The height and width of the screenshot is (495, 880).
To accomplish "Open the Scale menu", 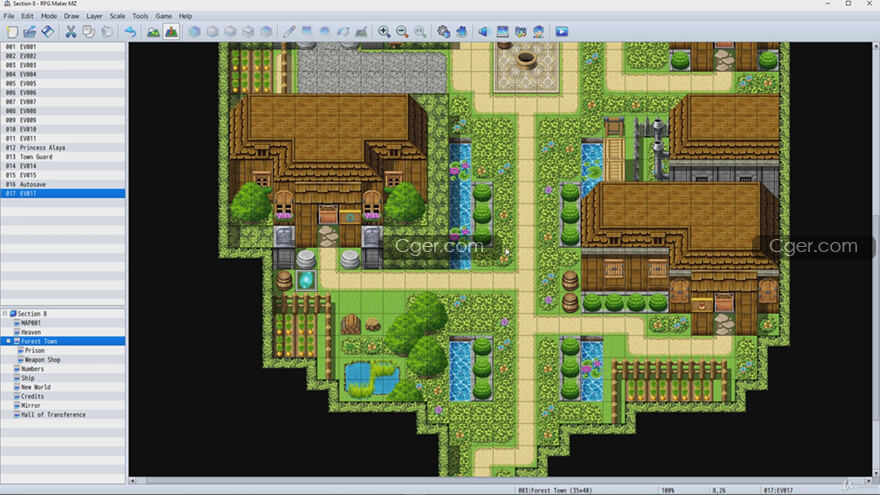I will point(117,16).
